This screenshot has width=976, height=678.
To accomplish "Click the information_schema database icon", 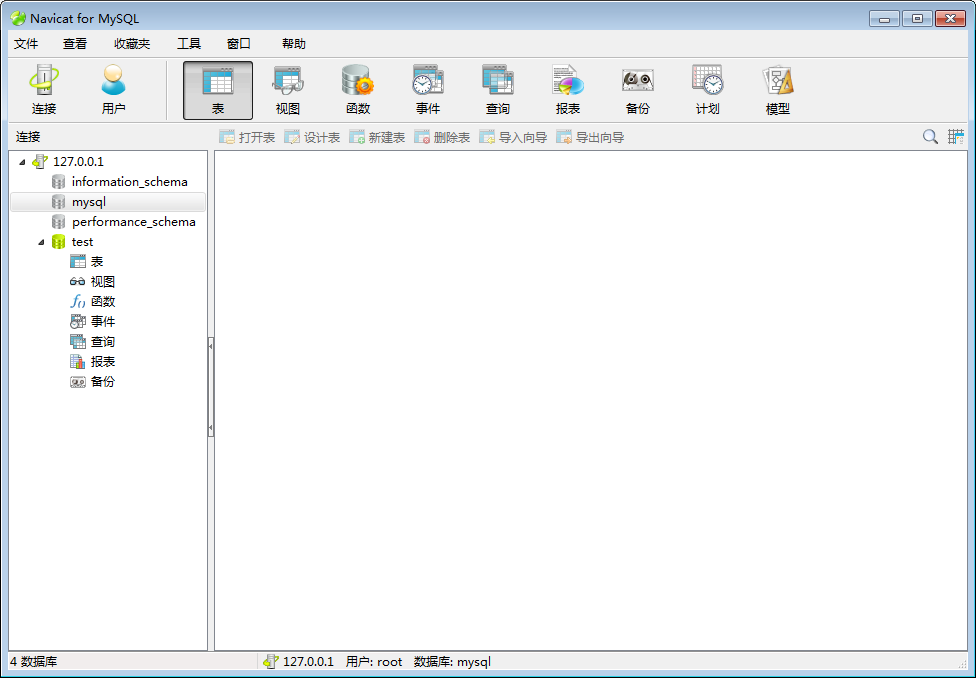I will pyautogui.click(x=59, y=182).
